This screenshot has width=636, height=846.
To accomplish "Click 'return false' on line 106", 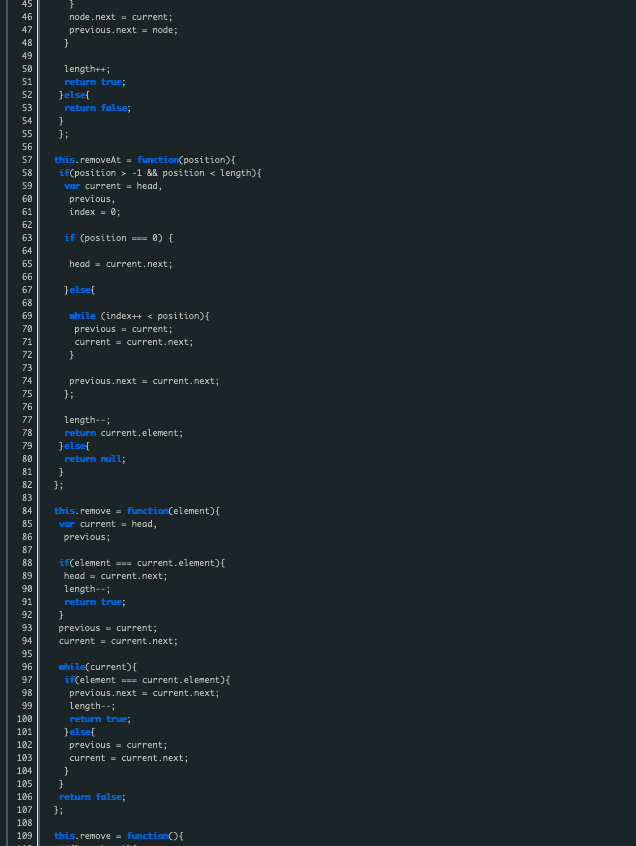I will [92, 797].
